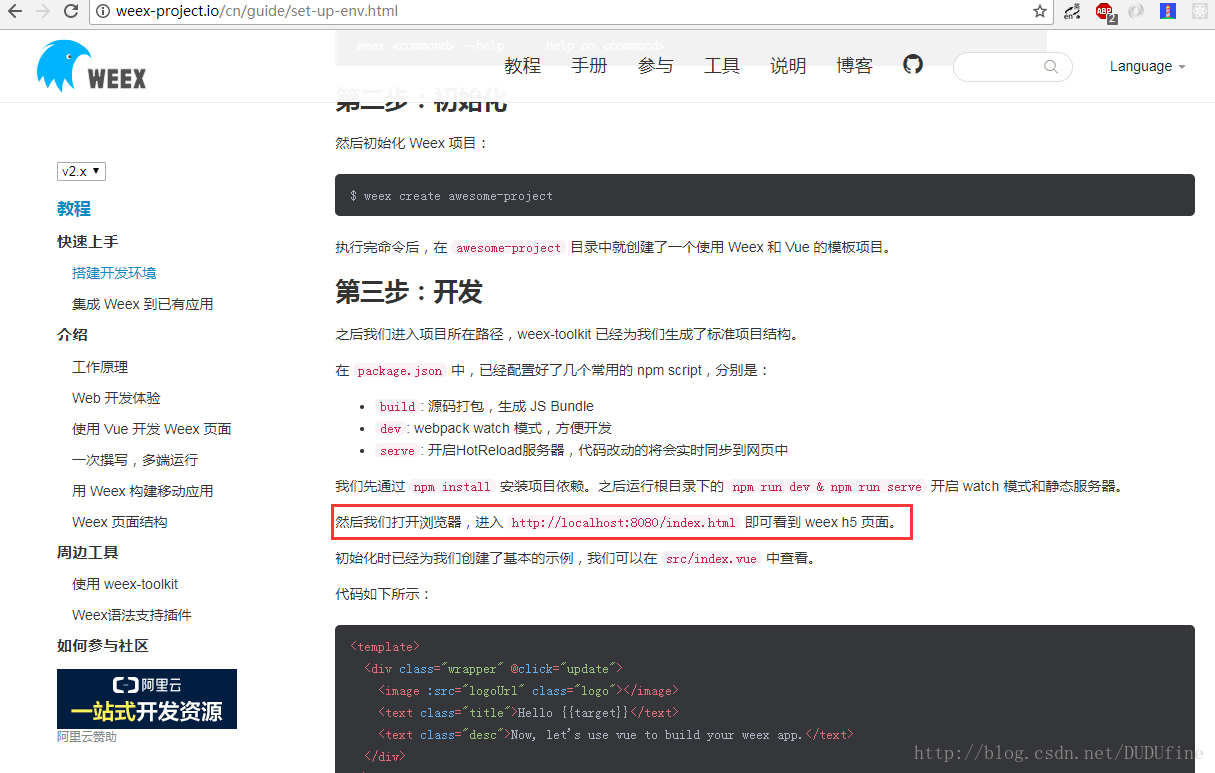Open the 手册 navigation menu item

click(x=589, y=66)
